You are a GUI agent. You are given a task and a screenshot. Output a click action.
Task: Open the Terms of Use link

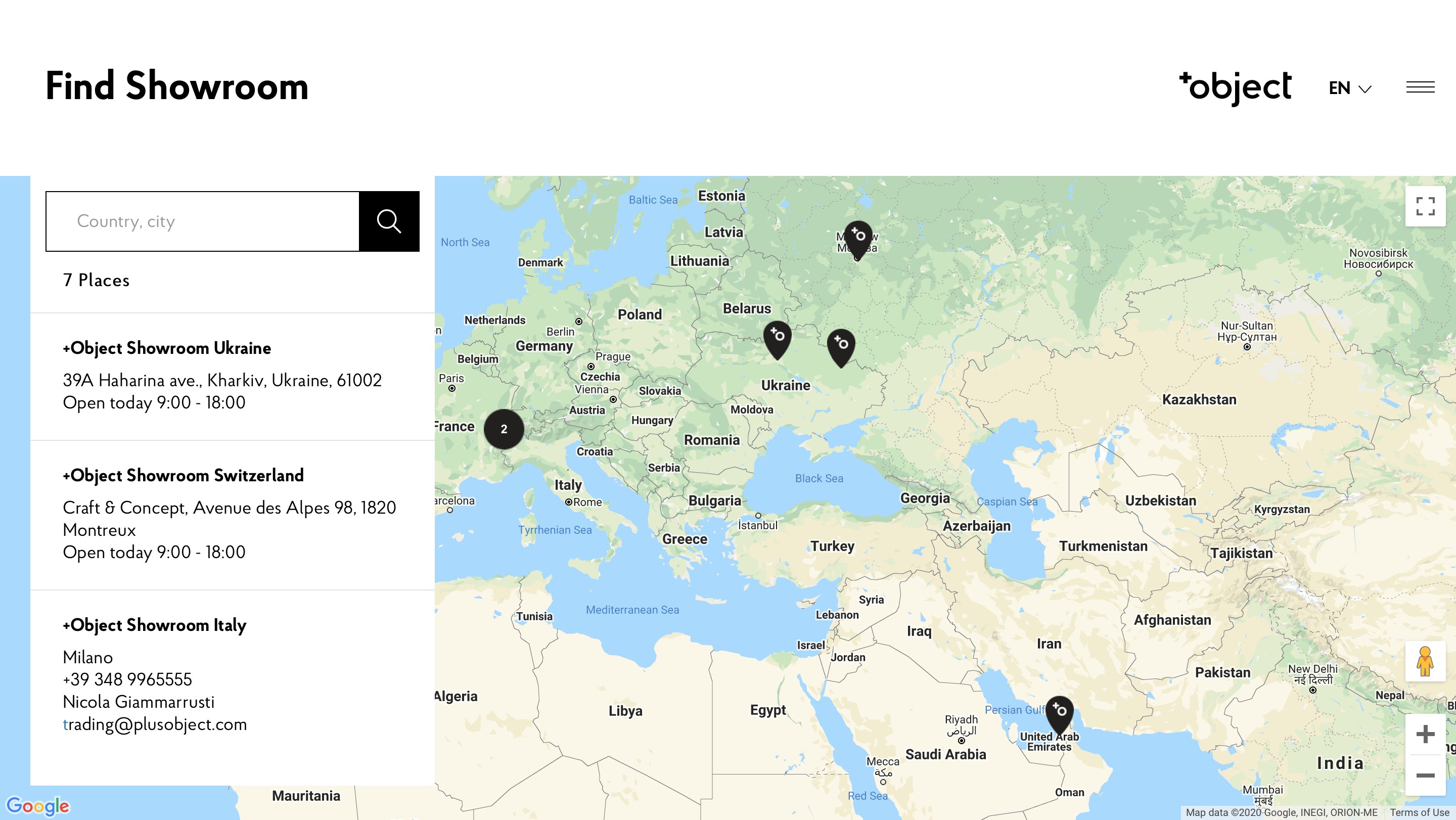point(1419,812)
